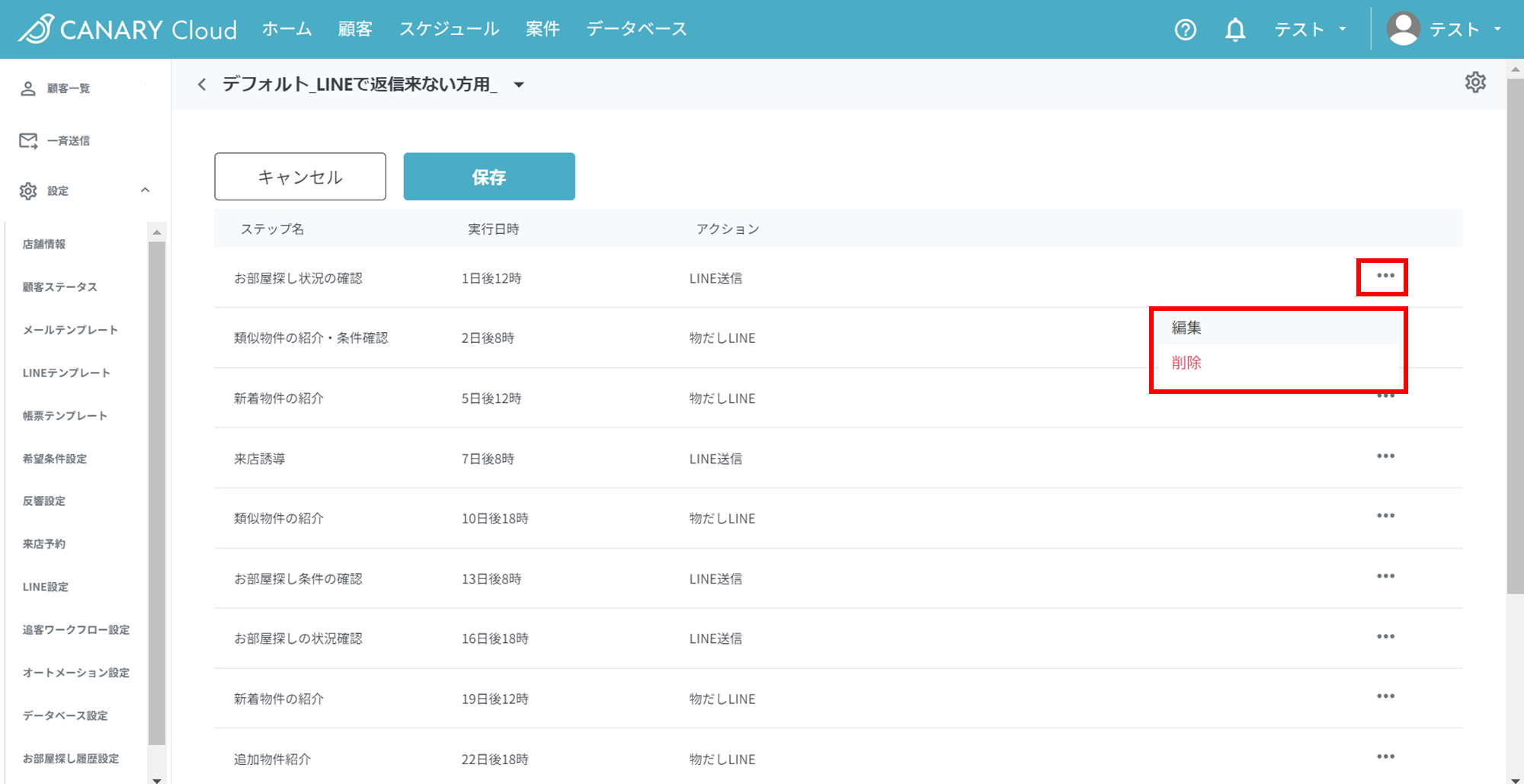Open the help question mark icon
The height and width of the screenshot is (784, 1524).
[1186, 30]
